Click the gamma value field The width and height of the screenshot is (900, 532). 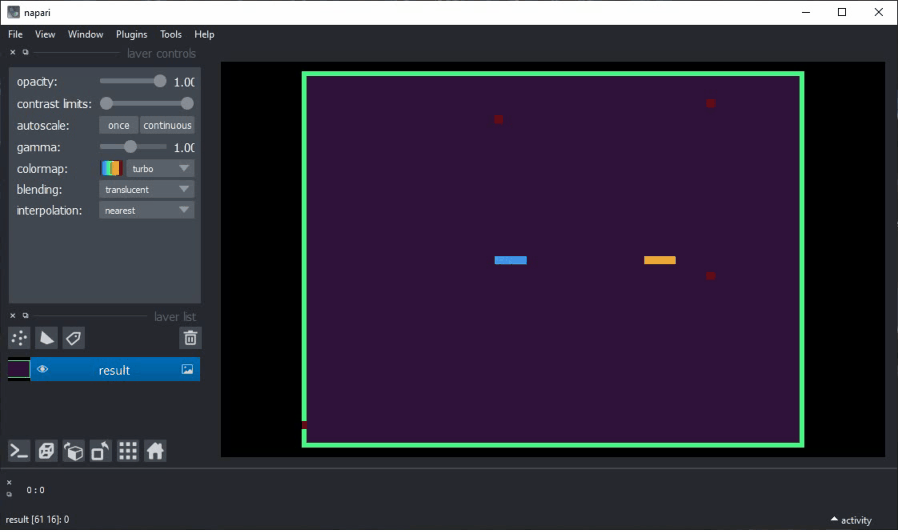tap(184, 147)
